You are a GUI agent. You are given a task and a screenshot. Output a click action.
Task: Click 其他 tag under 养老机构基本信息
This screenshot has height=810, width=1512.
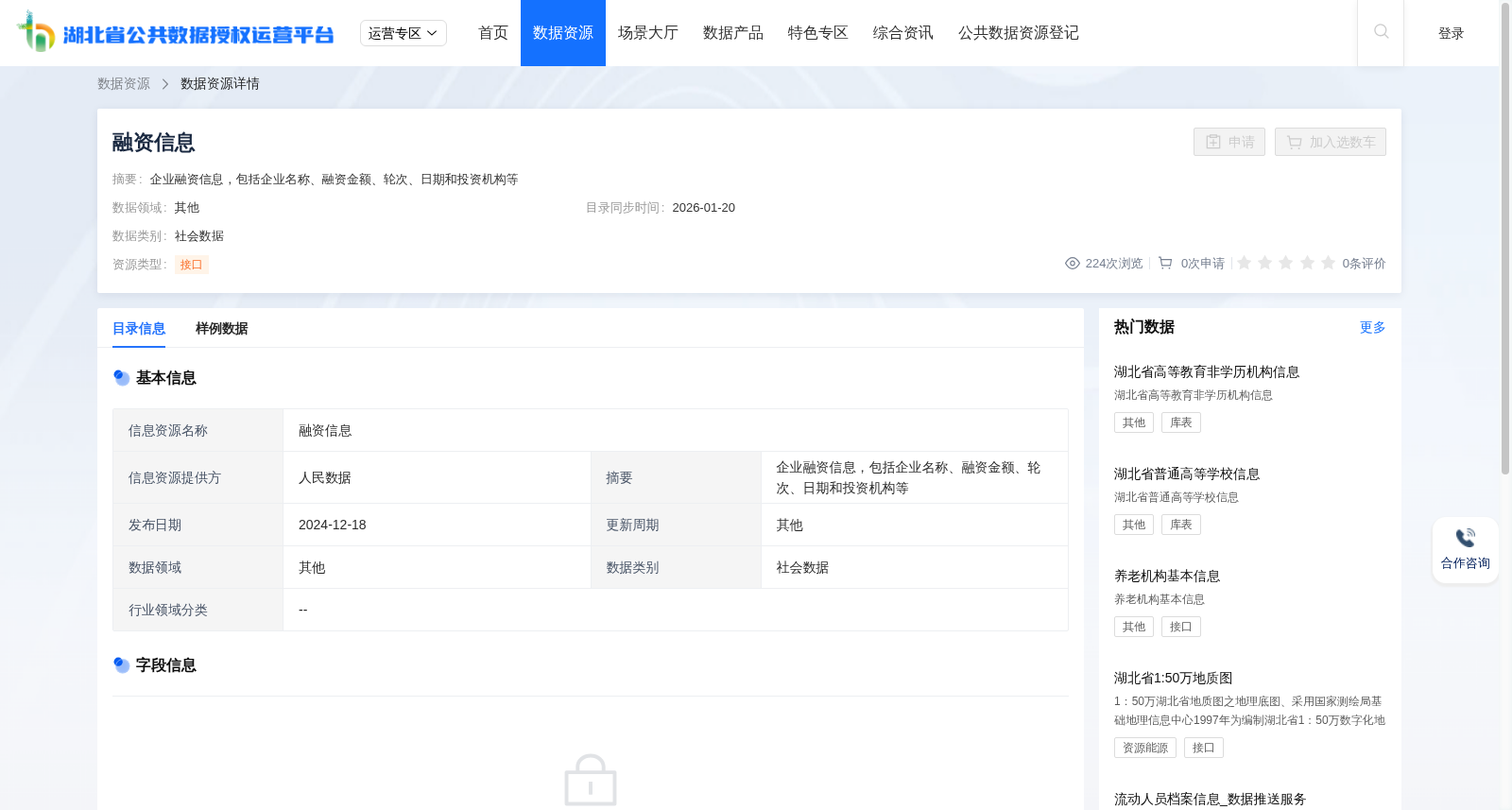(1134, 627)
